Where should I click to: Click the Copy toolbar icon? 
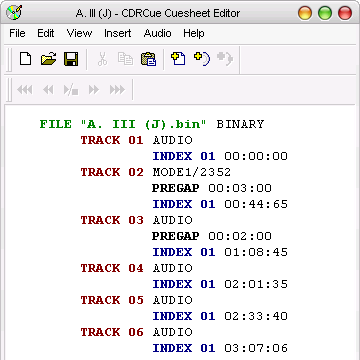(x=125, y=59)
